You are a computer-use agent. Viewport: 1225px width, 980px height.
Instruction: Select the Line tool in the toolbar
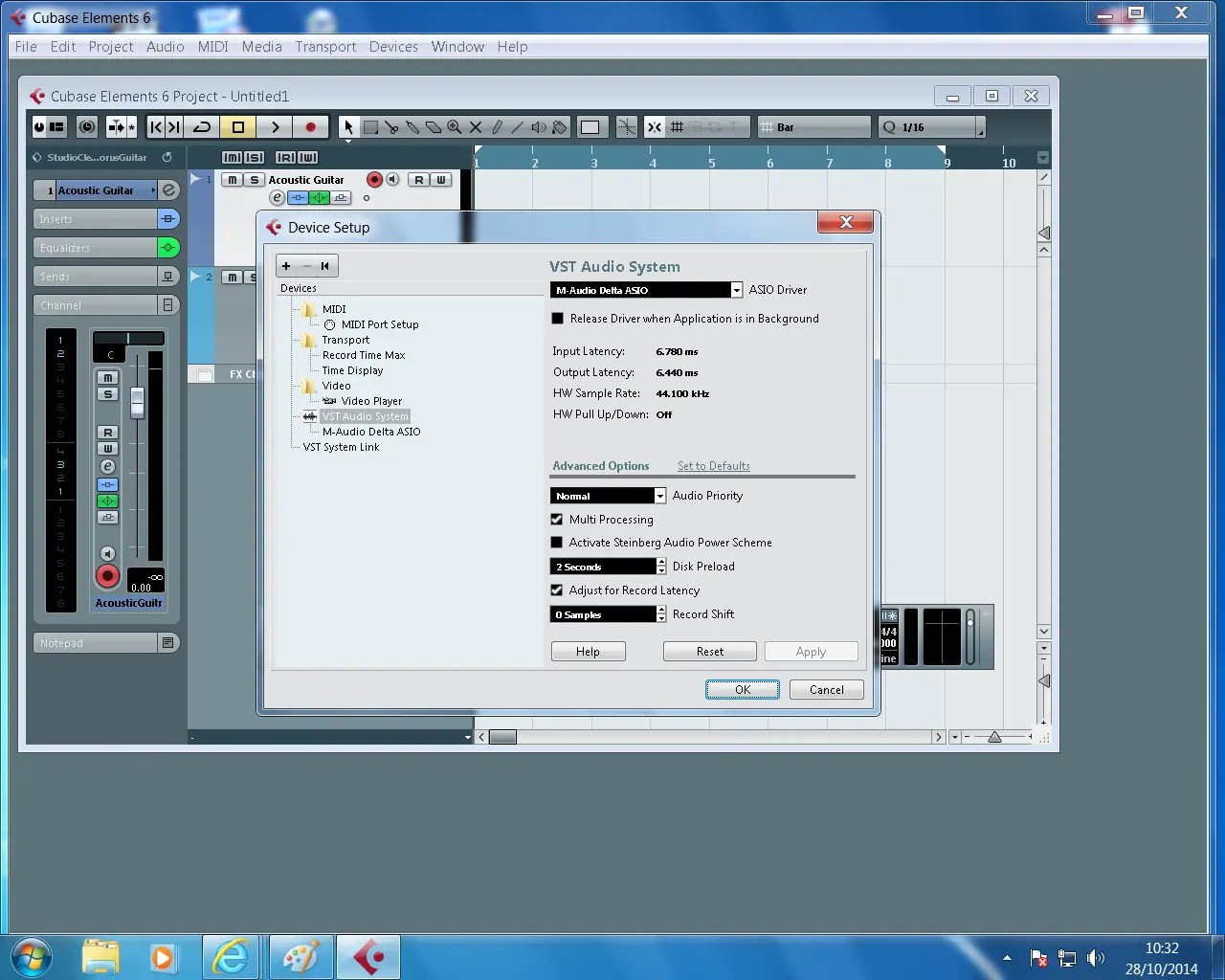coord(518,126)
